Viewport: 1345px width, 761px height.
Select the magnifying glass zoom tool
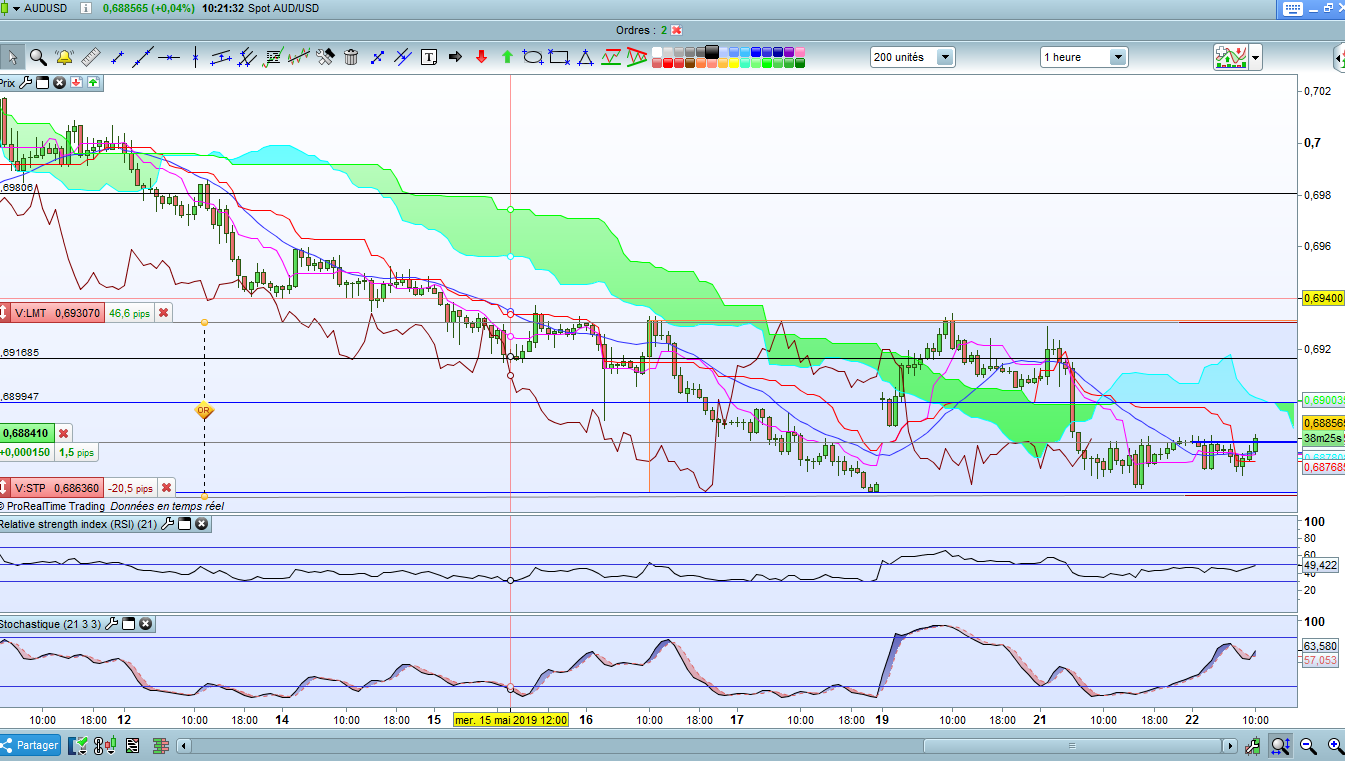(x=38, y=57)
